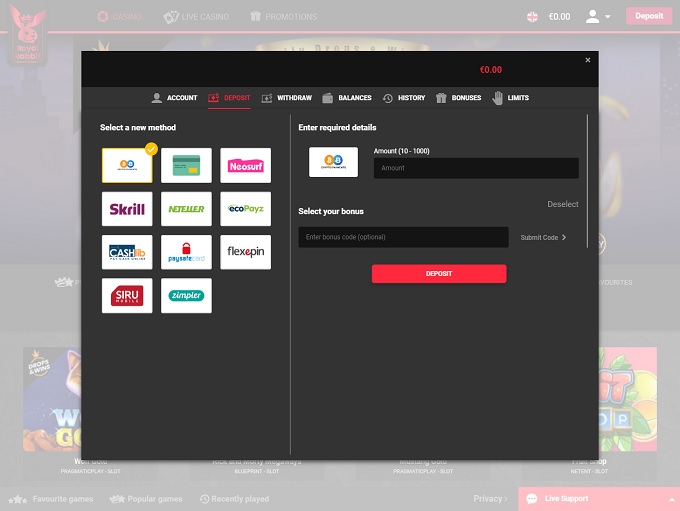Open the Casino navigation item
680x511 pixels.
[x=119, y=16]
